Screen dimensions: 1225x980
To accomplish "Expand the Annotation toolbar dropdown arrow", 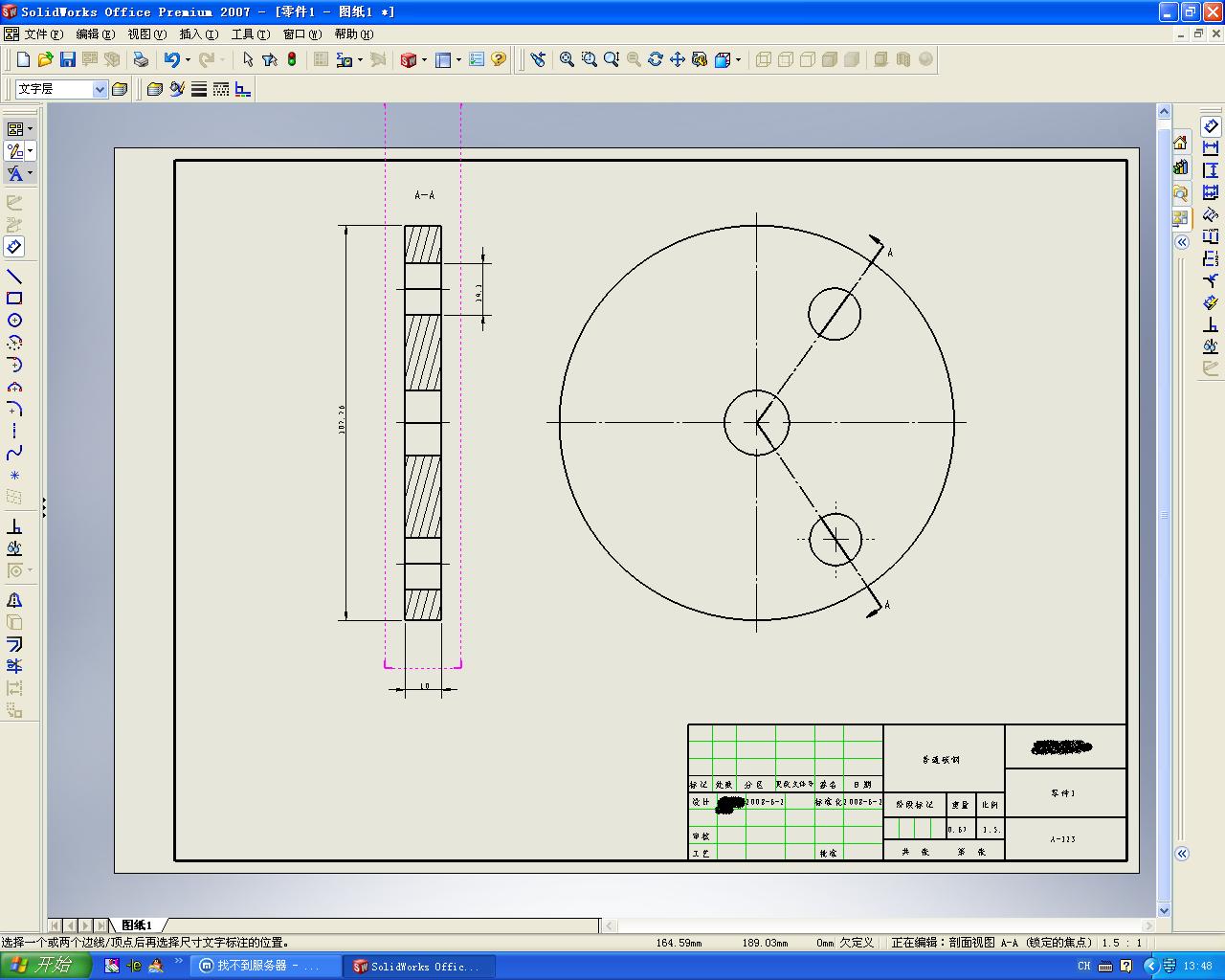I will pyautogui.click(x=31, y=173).
